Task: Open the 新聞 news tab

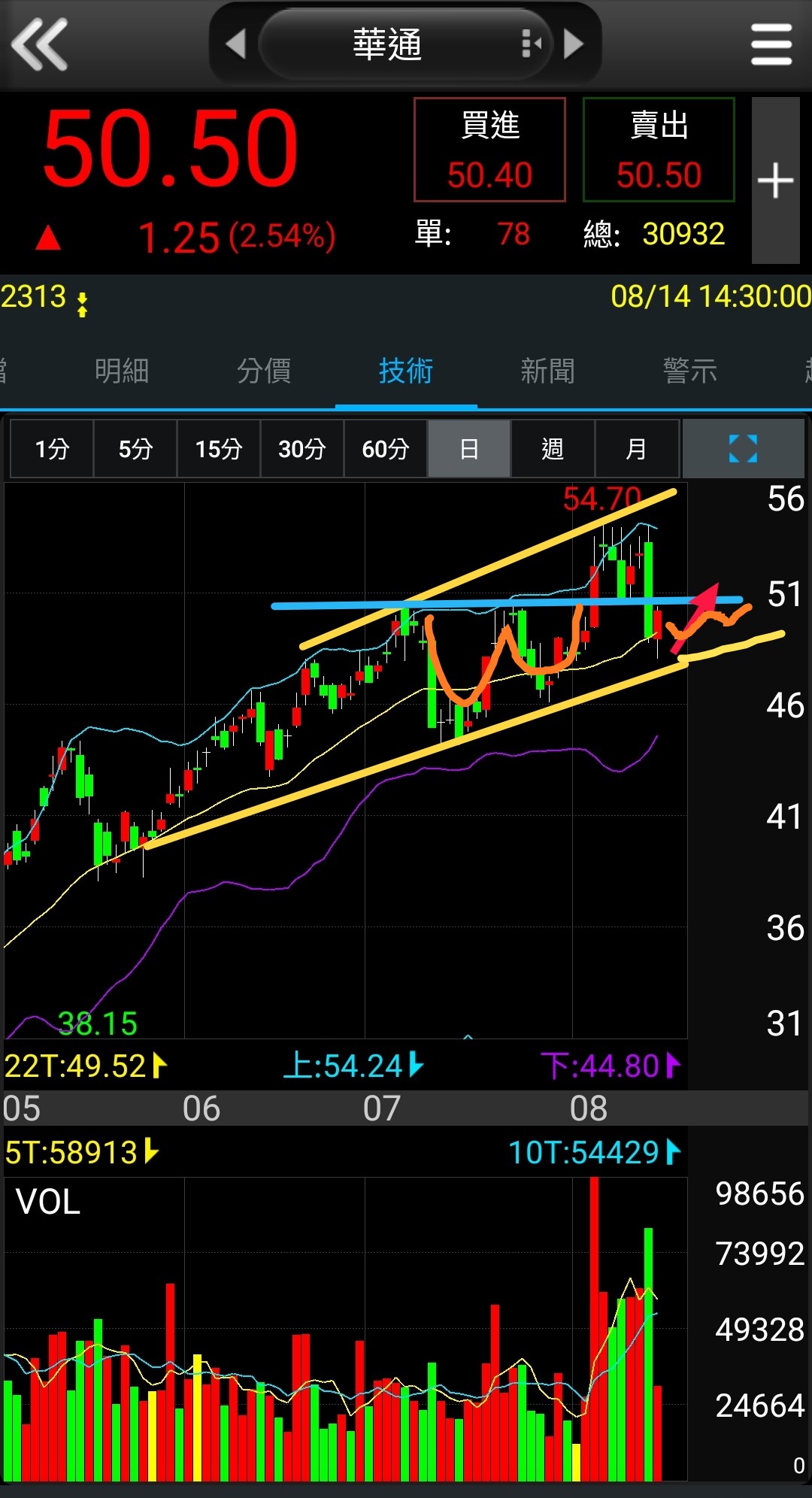Action: click(x=547, y=371)
